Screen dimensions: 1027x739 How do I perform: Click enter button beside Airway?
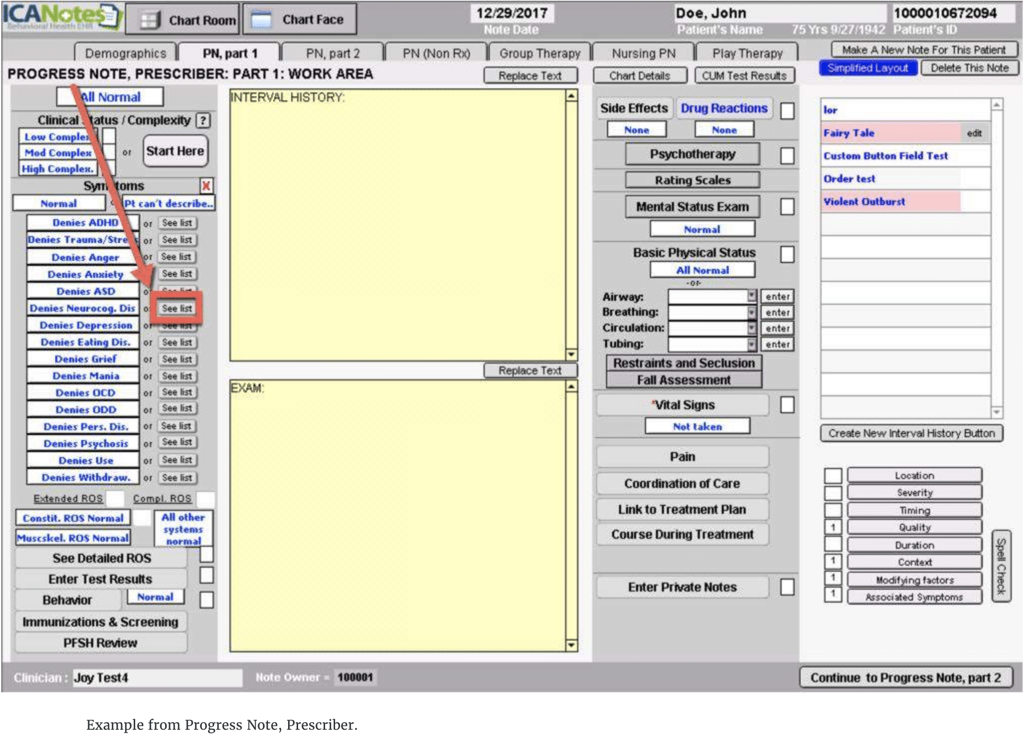coord(777,297)
